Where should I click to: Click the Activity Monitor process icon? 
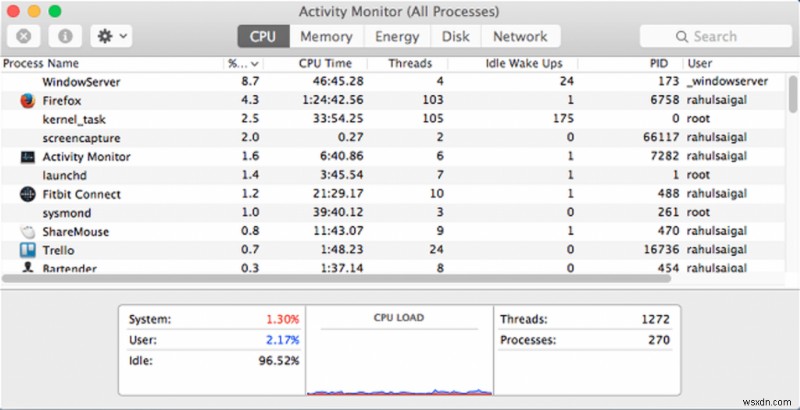(x=28, y=157)
